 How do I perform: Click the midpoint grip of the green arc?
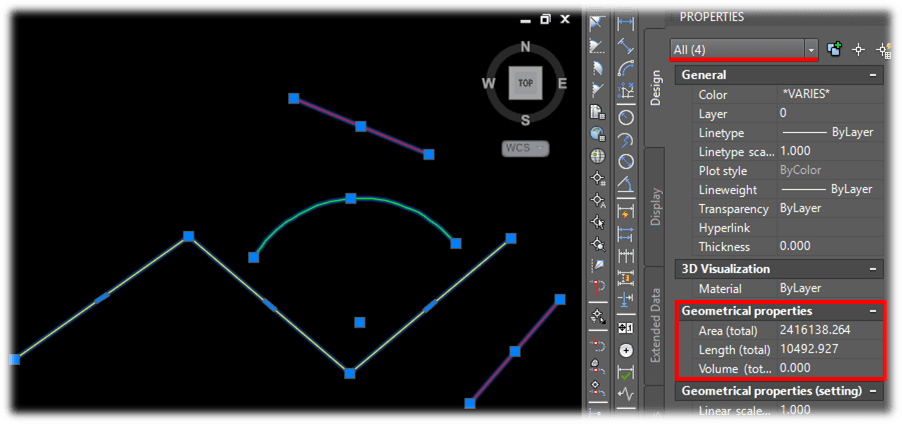coord(350,198)
